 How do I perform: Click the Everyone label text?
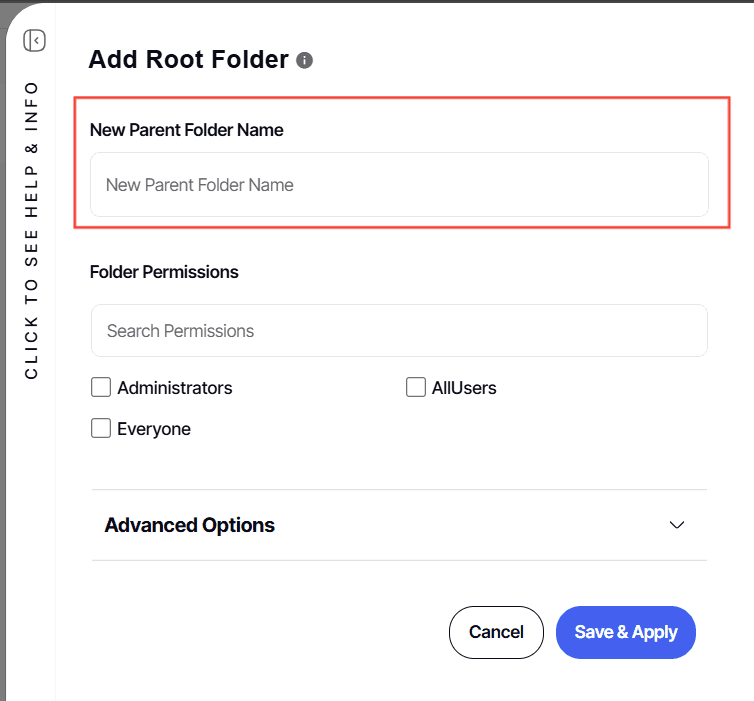154,429
